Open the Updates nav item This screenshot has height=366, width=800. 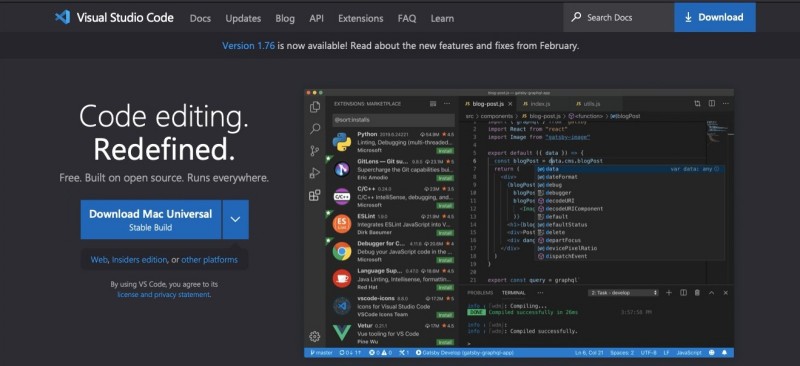[243, 18]
